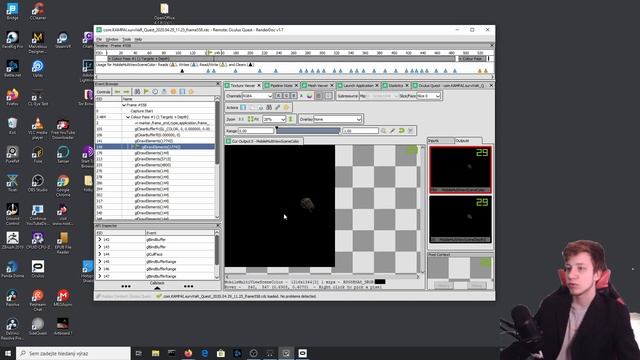
Task: Click the black color swatch in texture status bar
Action: coord(380,282)
